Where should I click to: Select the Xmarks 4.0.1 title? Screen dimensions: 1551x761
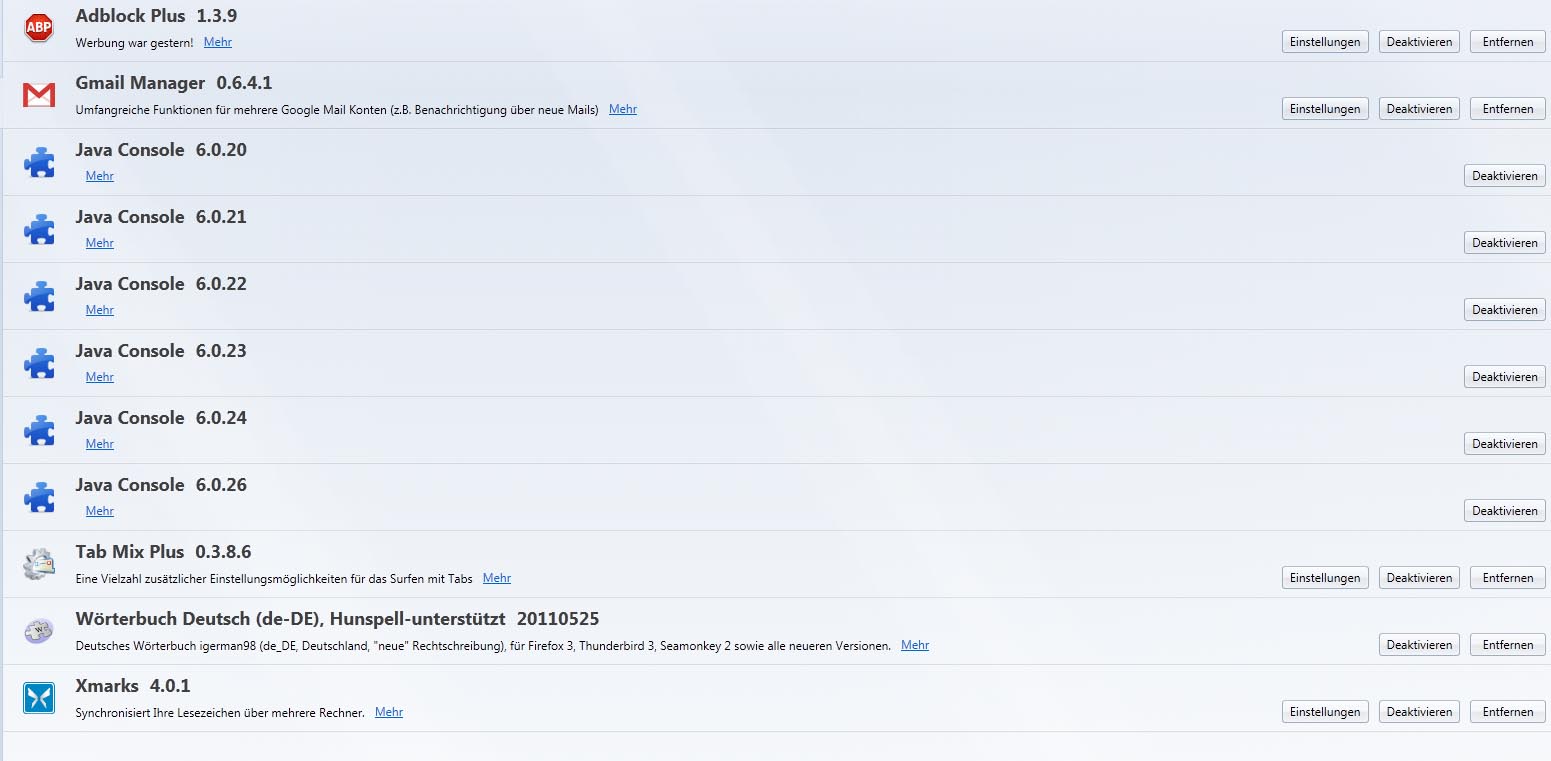click(x=133, y=686)
